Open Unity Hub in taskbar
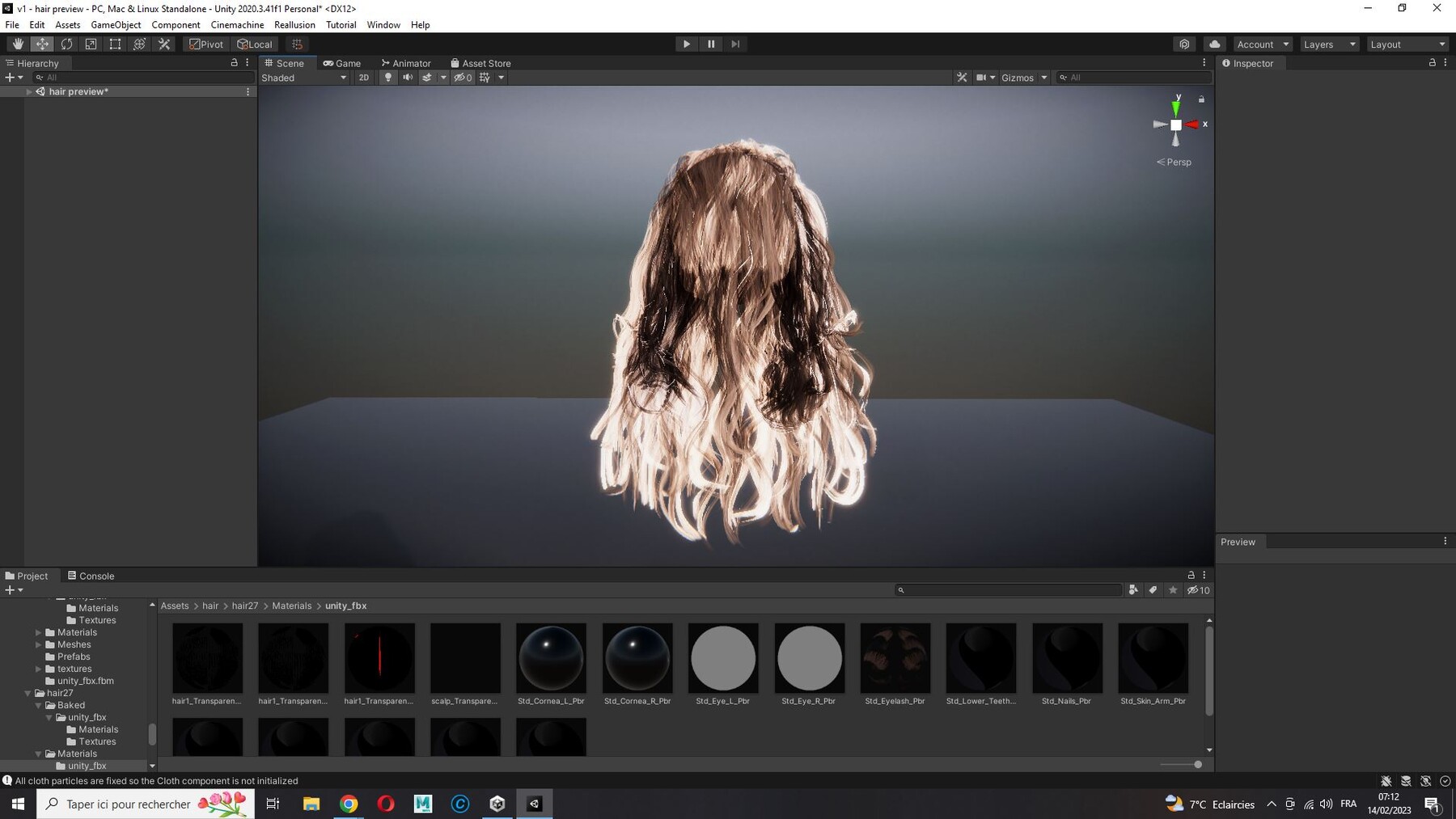 [497, 804]
